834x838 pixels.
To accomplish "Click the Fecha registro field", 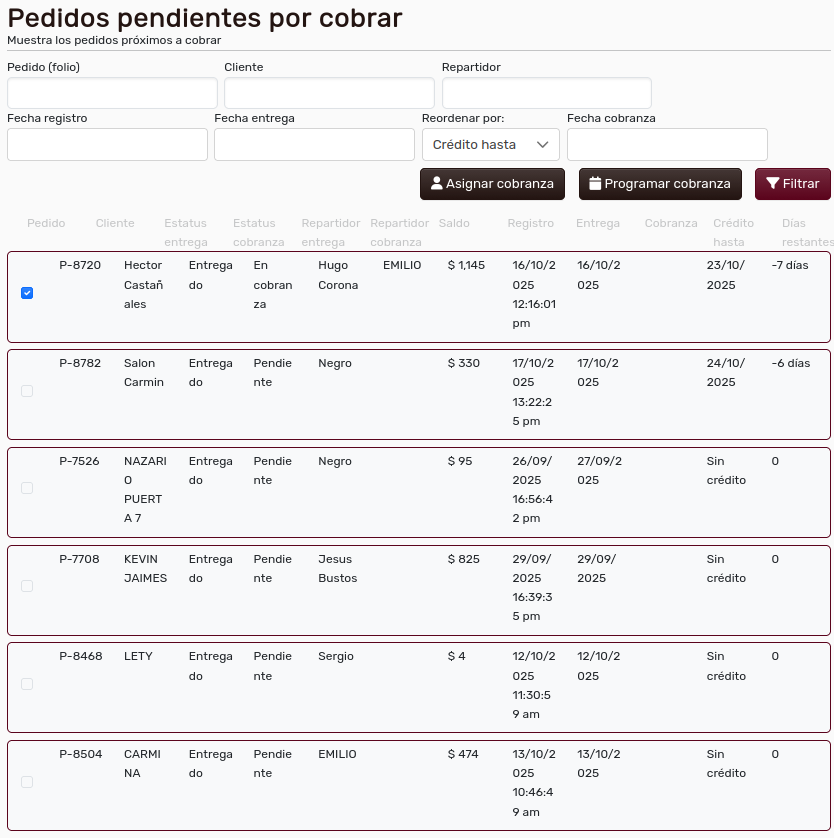I will [107, 144].
